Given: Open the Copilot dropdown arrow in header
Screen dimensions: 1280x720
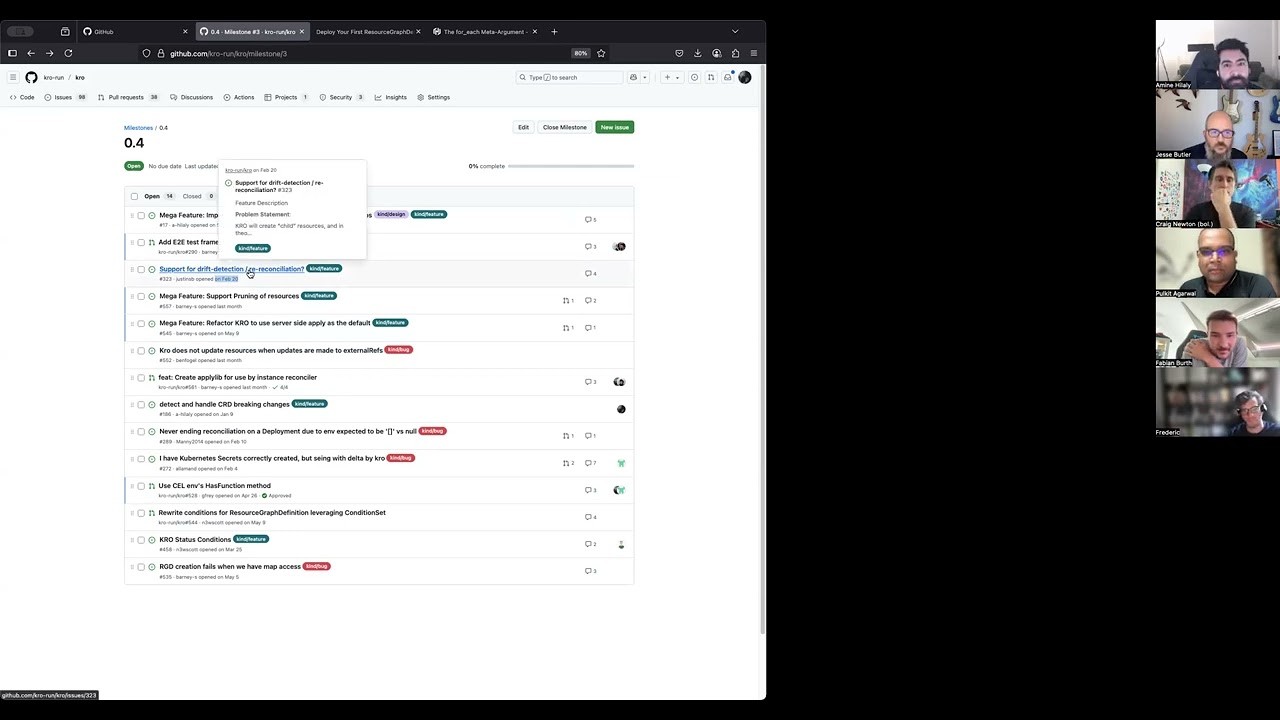Looking at the screenshot, I should (644, 77).
